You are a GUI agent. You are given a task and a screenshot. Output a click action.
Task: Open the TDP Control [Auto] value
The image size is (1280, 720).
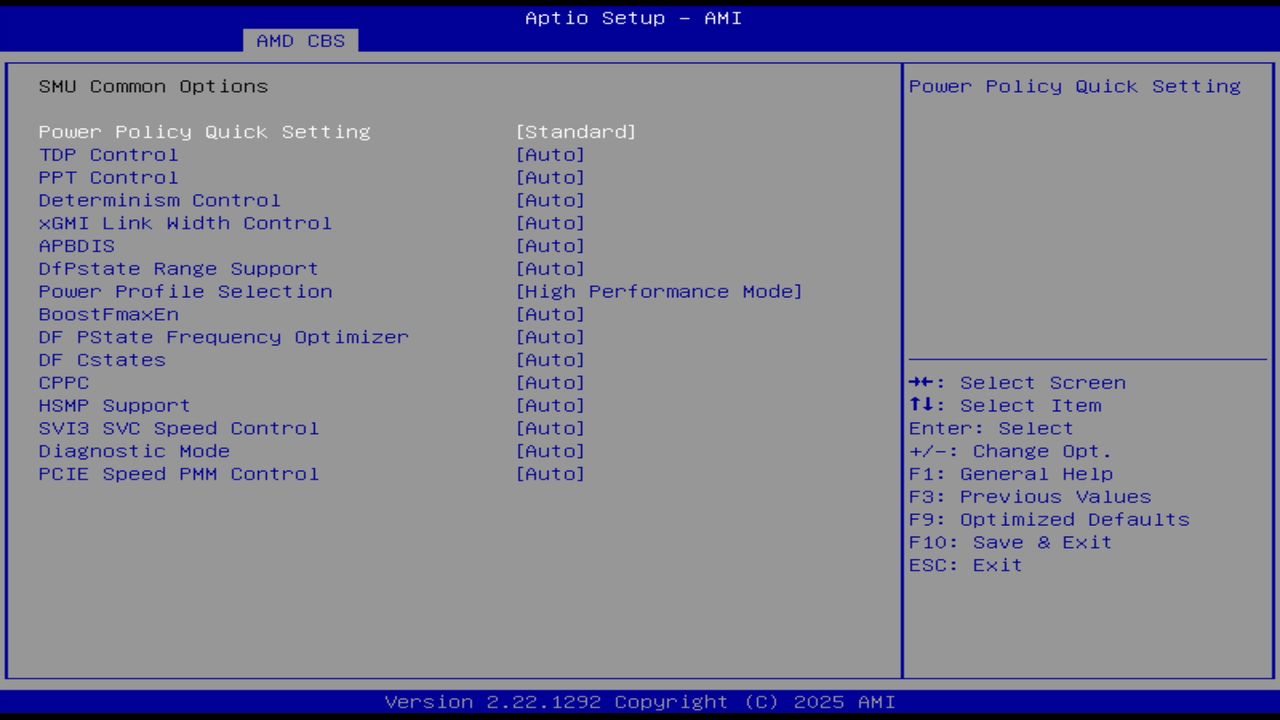tap(550, 155)
